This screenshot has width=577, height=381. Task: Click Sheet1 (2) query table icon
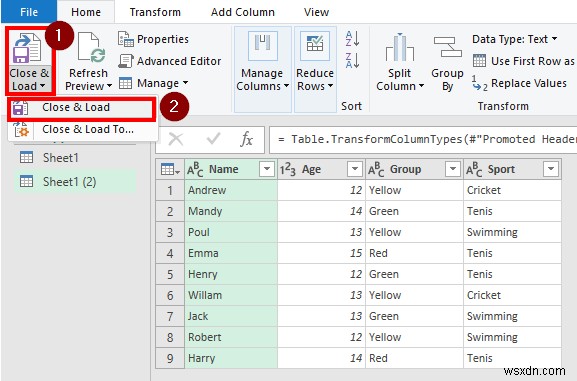click(26, 181)
